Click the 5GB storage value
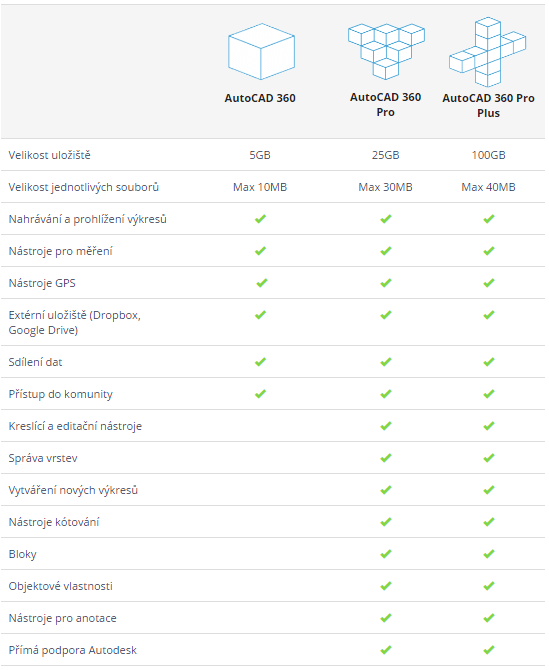 (260, 155)
